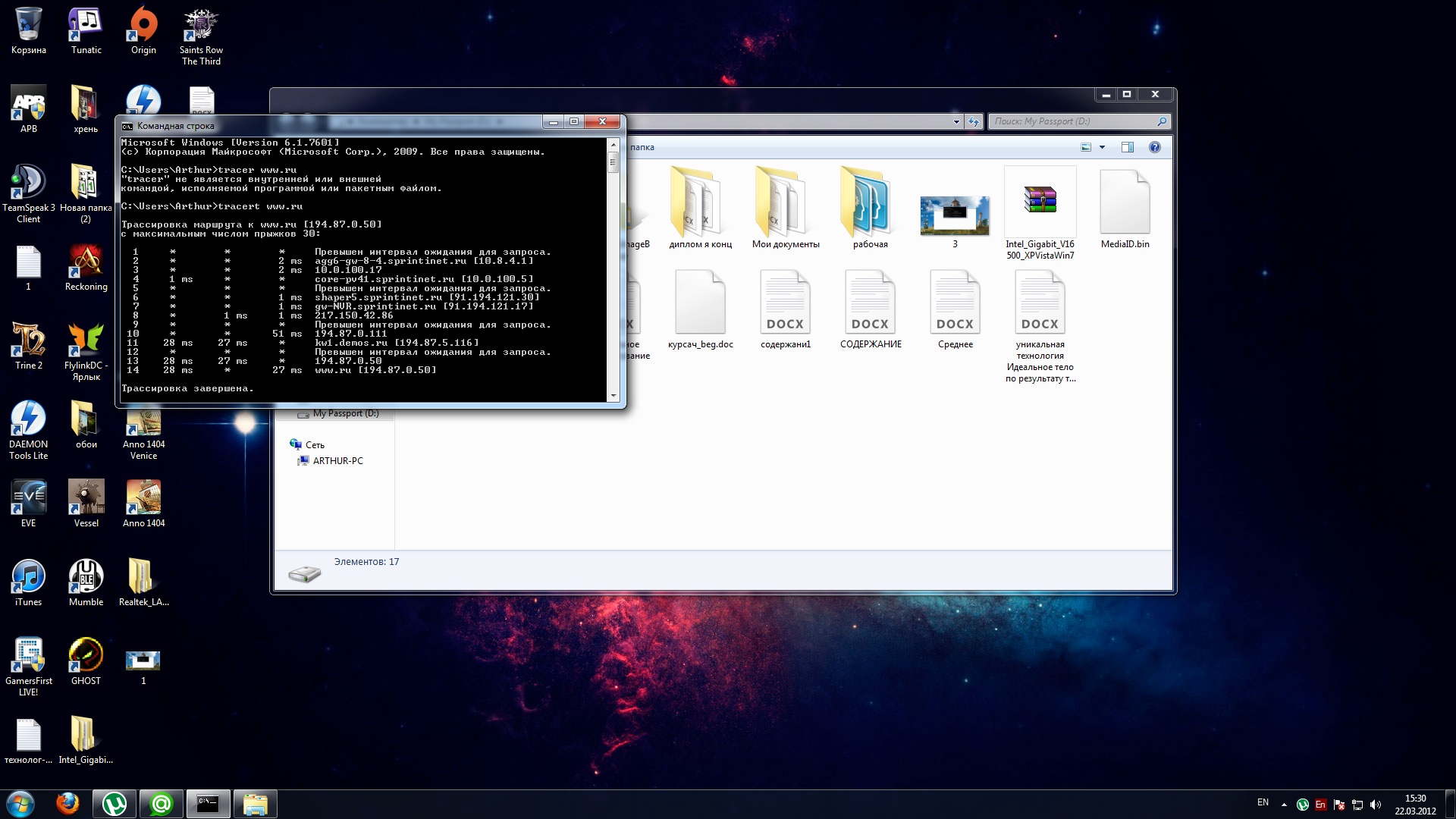
Task: Select the FlylinkDC shortcut icon
Action: click(x=86, y=351)
